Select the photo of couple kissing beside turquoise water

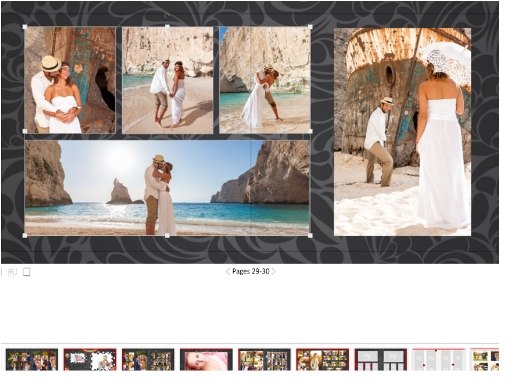[x=265, y=80]
